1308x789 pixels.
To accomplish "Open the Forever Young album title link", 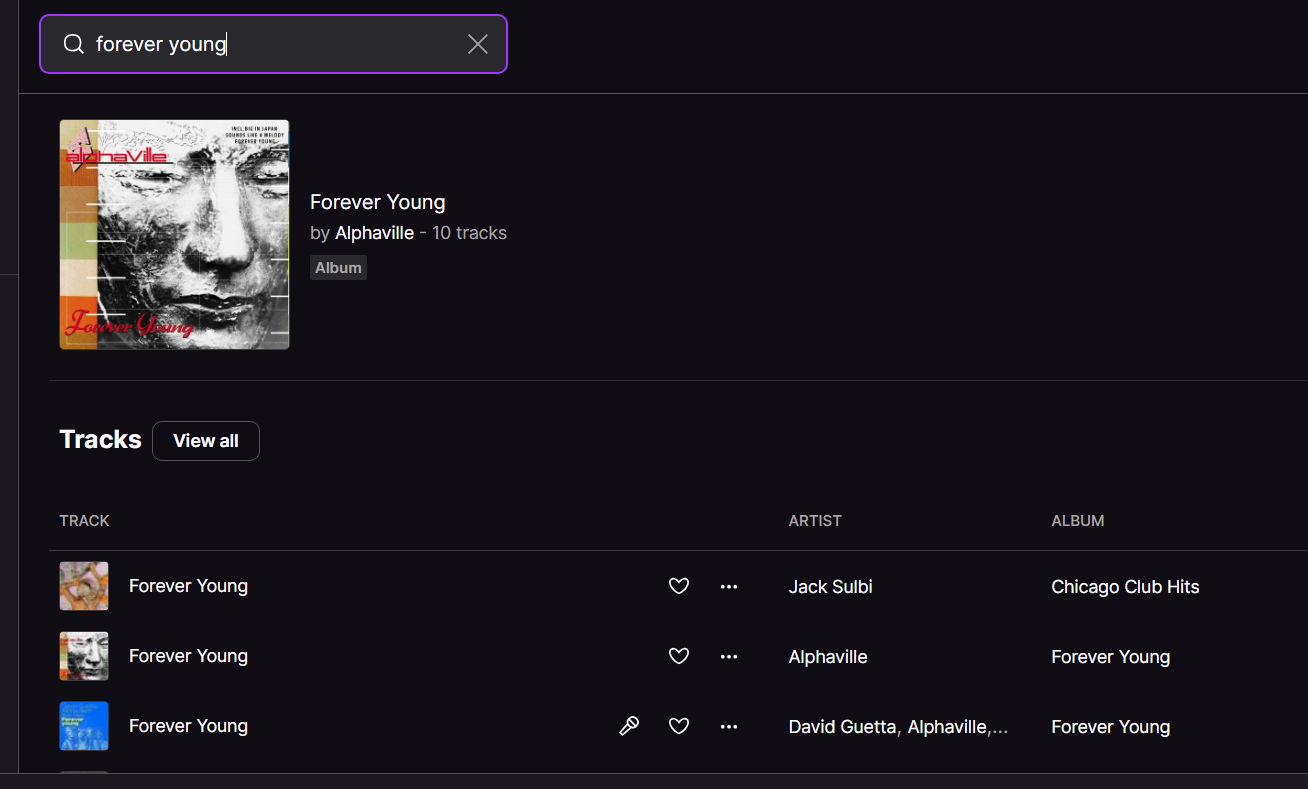I will point(377,202).
